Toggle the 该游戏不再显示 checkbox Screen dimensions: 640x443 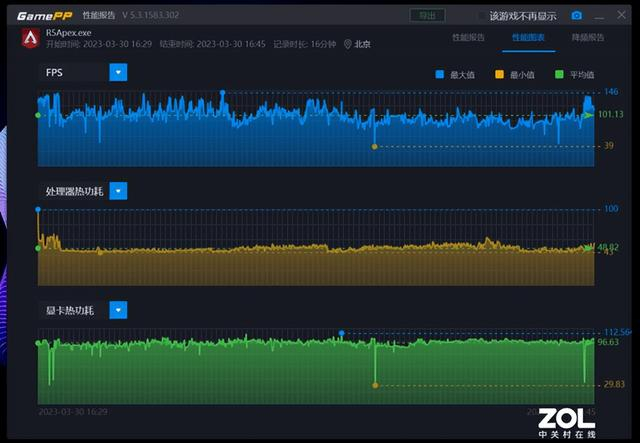pos(481,16)
